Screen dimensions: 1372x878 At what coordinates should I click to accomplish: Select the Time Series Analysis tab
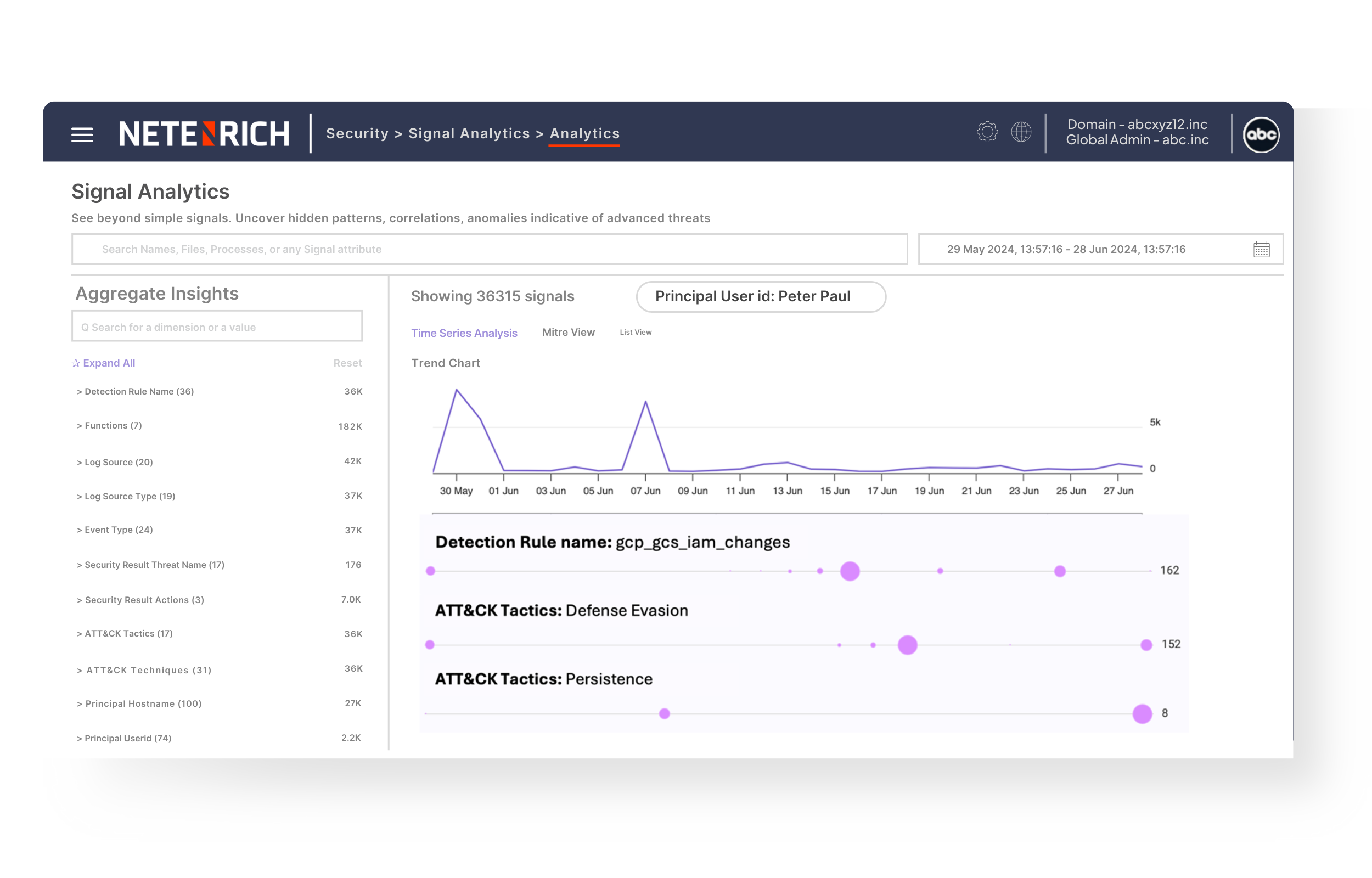[463, 333]
